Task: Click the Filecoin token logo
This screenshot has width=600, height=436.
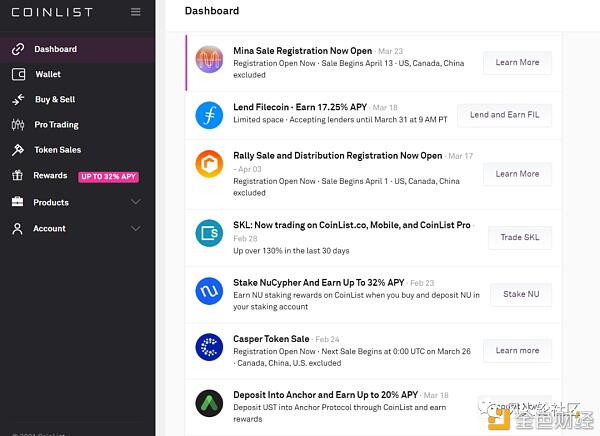Action: 209,115
